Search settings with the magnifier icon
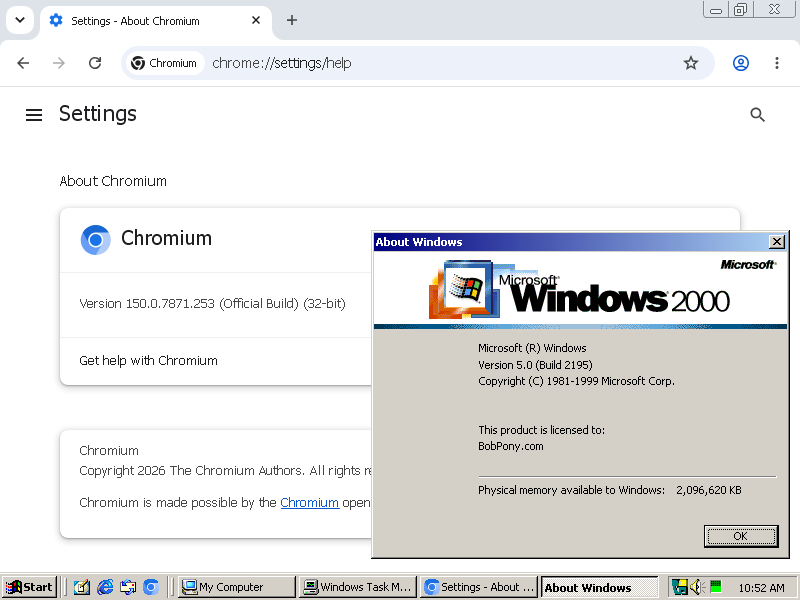The width and height of the screenshot is (800, 600). click(x=758, y=115)
